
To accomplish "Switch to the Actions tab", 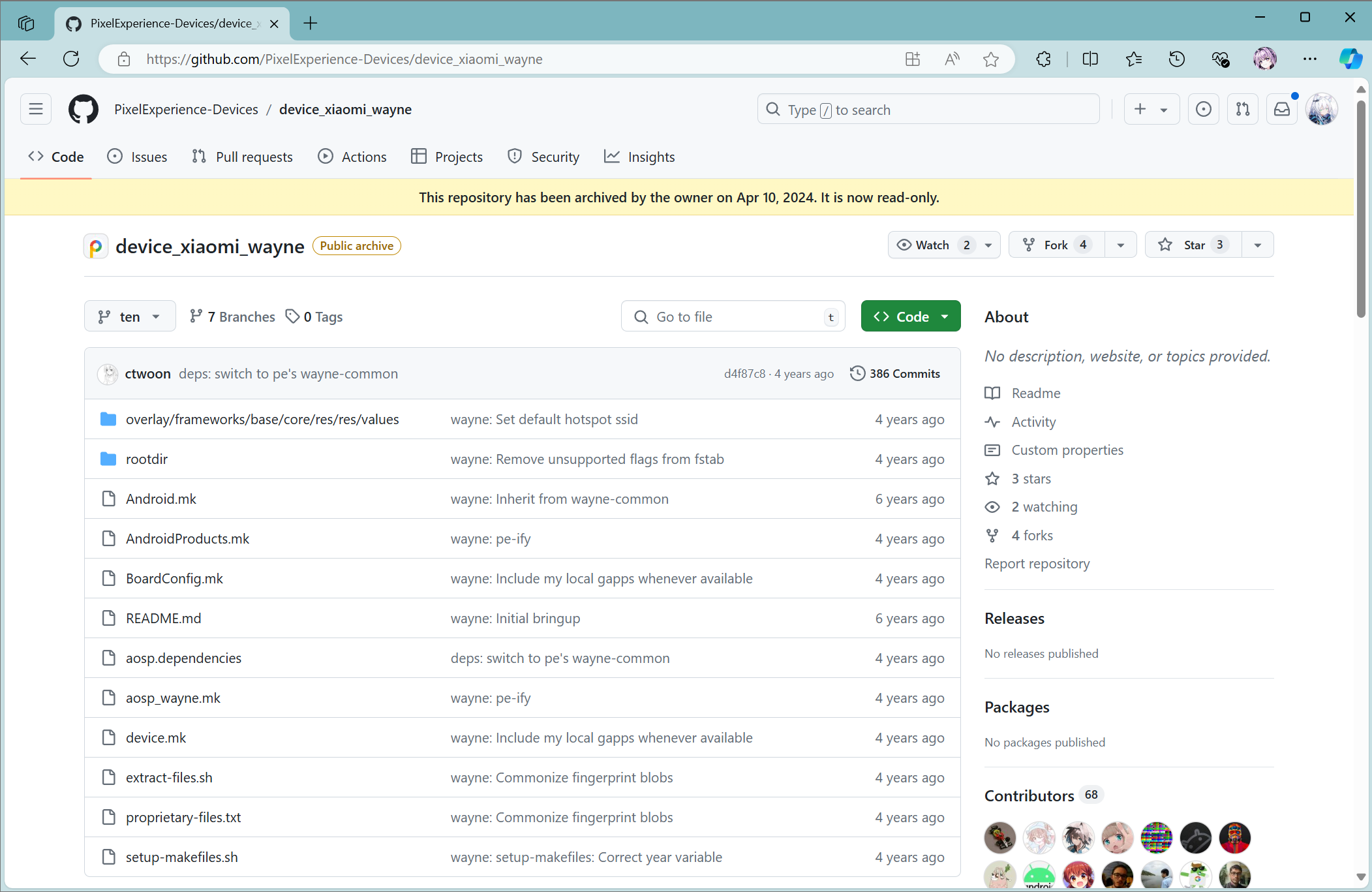I will click(352, 157).
